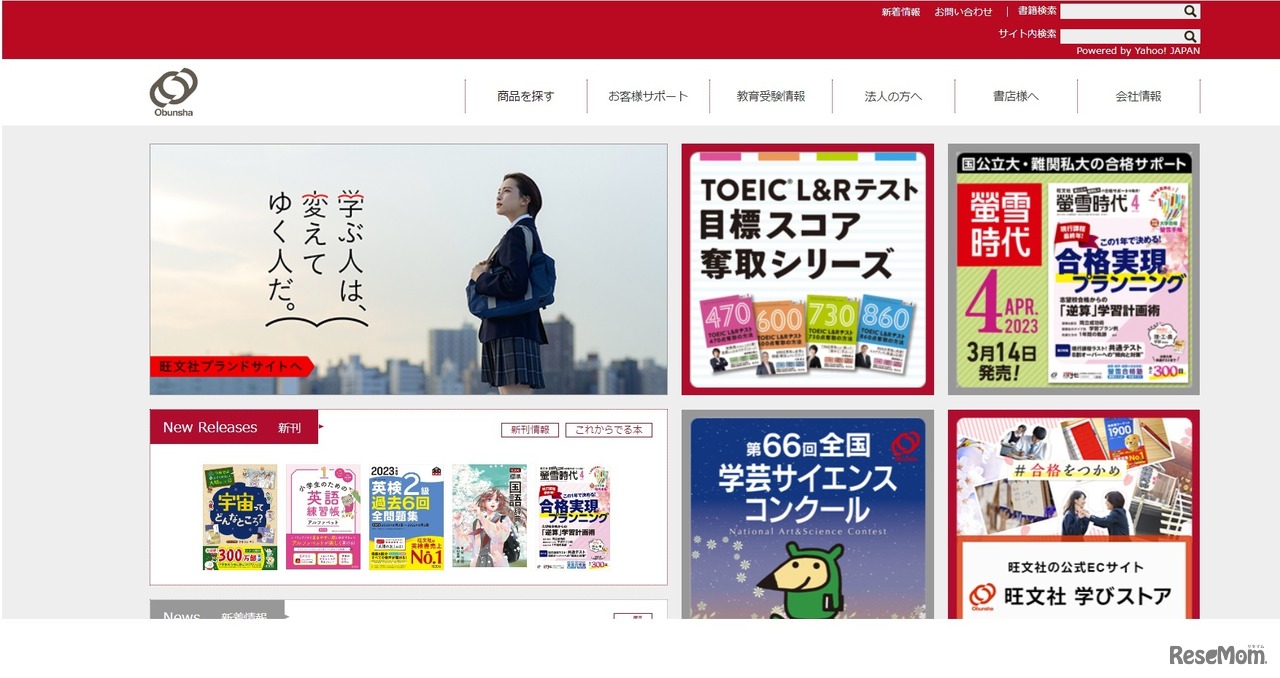
Task: Click the Obunsha logo
Action: click(174, 92)
